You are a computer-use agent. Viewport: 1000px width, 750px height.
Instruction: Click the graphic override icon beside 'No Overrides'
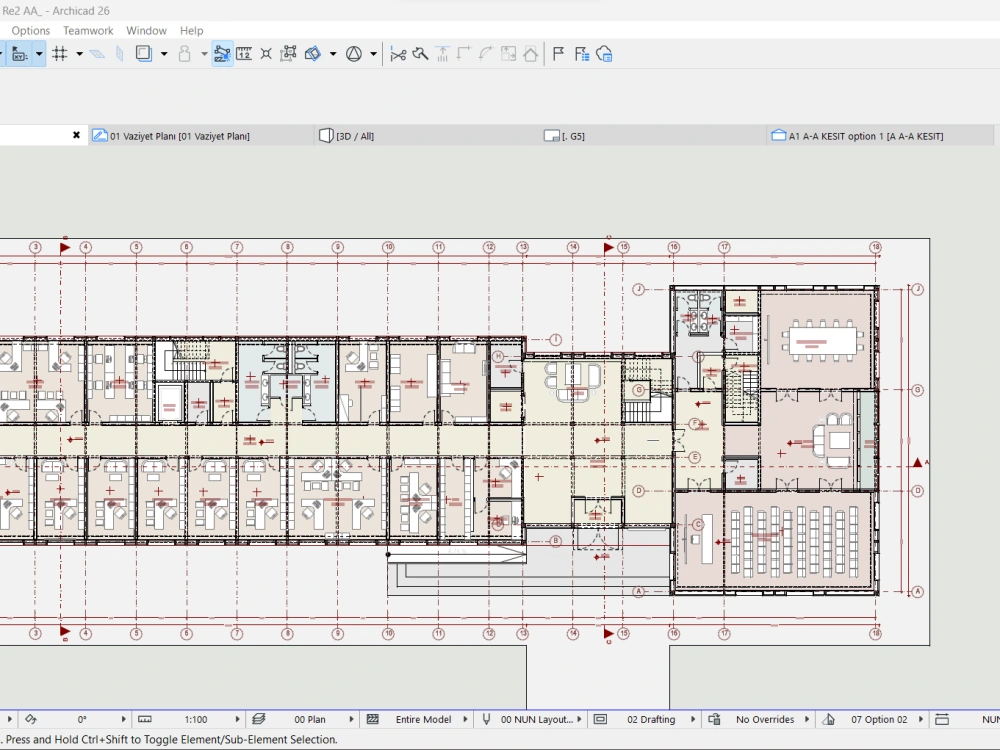point(716,719)
